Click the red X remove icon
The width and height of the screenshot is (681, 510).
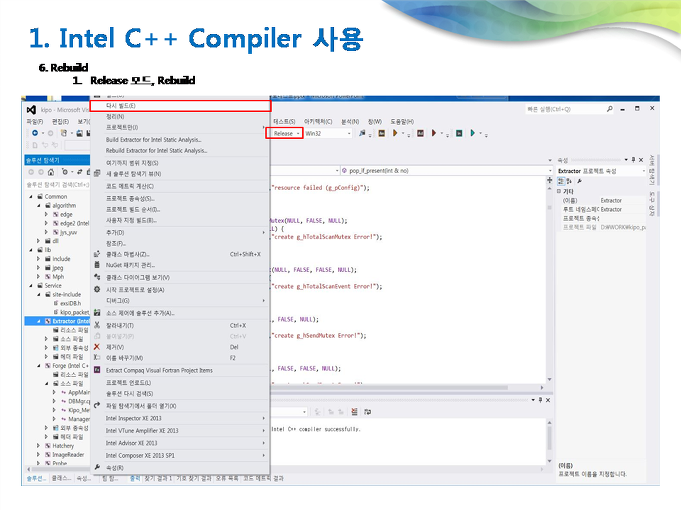click(x=97, y=347)
